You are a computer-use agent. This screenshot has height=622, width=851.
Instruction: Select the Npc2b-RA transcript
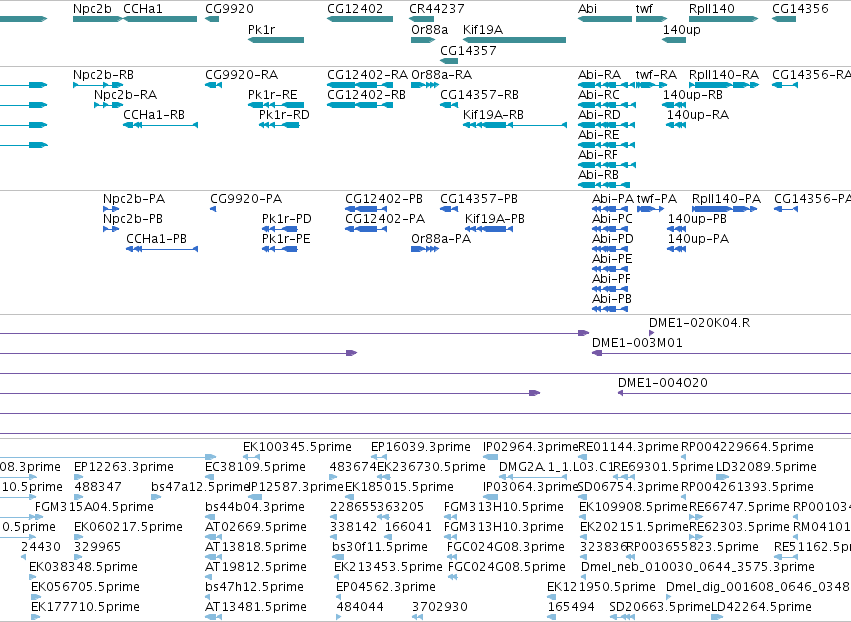point(108,105)
